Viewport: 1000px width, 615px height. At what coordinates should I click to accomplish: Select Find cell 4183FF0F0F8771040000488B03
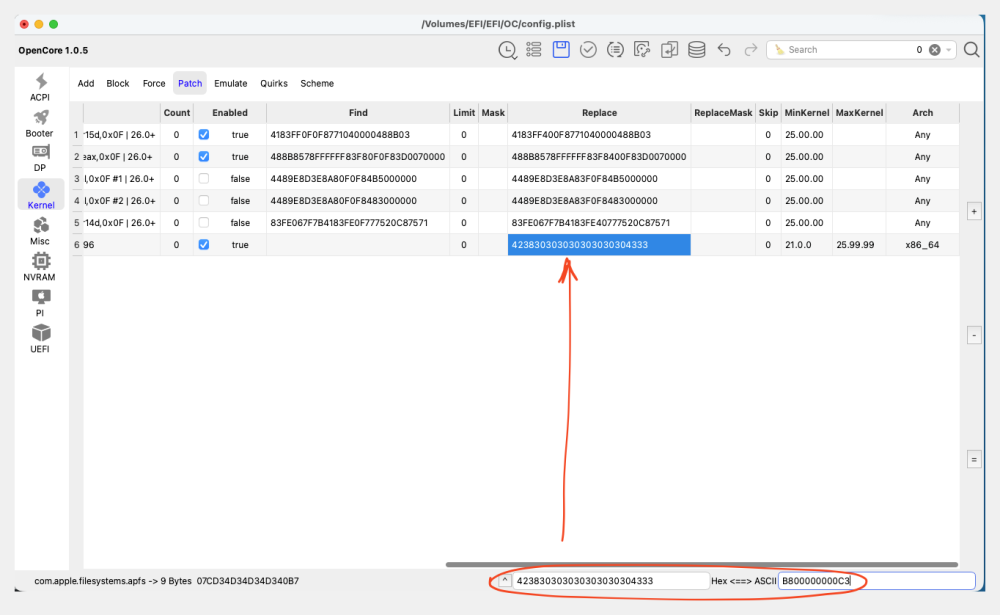(x=358, y=135)
